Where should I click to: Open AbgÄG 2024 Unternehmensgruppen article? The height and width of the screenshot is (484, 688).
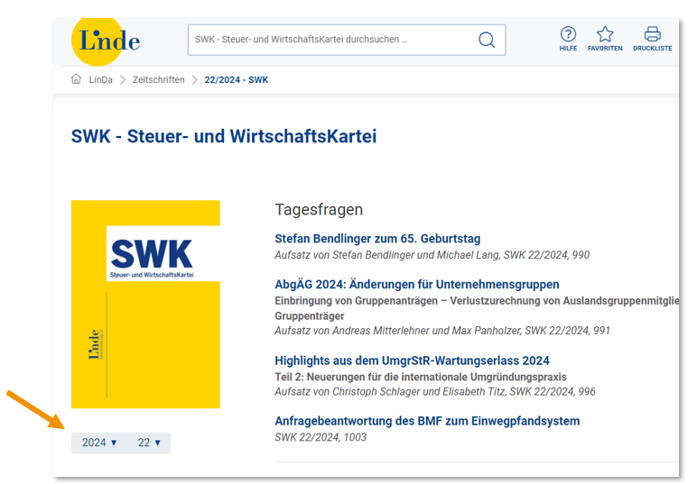pos(417,284)
